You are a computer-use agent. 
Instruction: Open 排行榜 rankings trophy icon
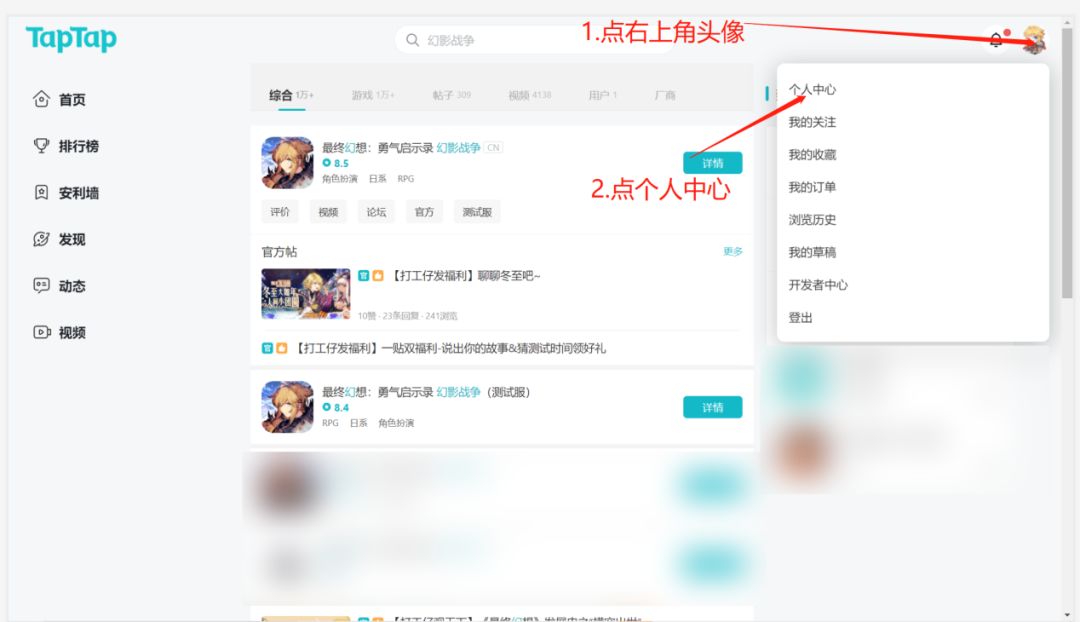(42, 146)
